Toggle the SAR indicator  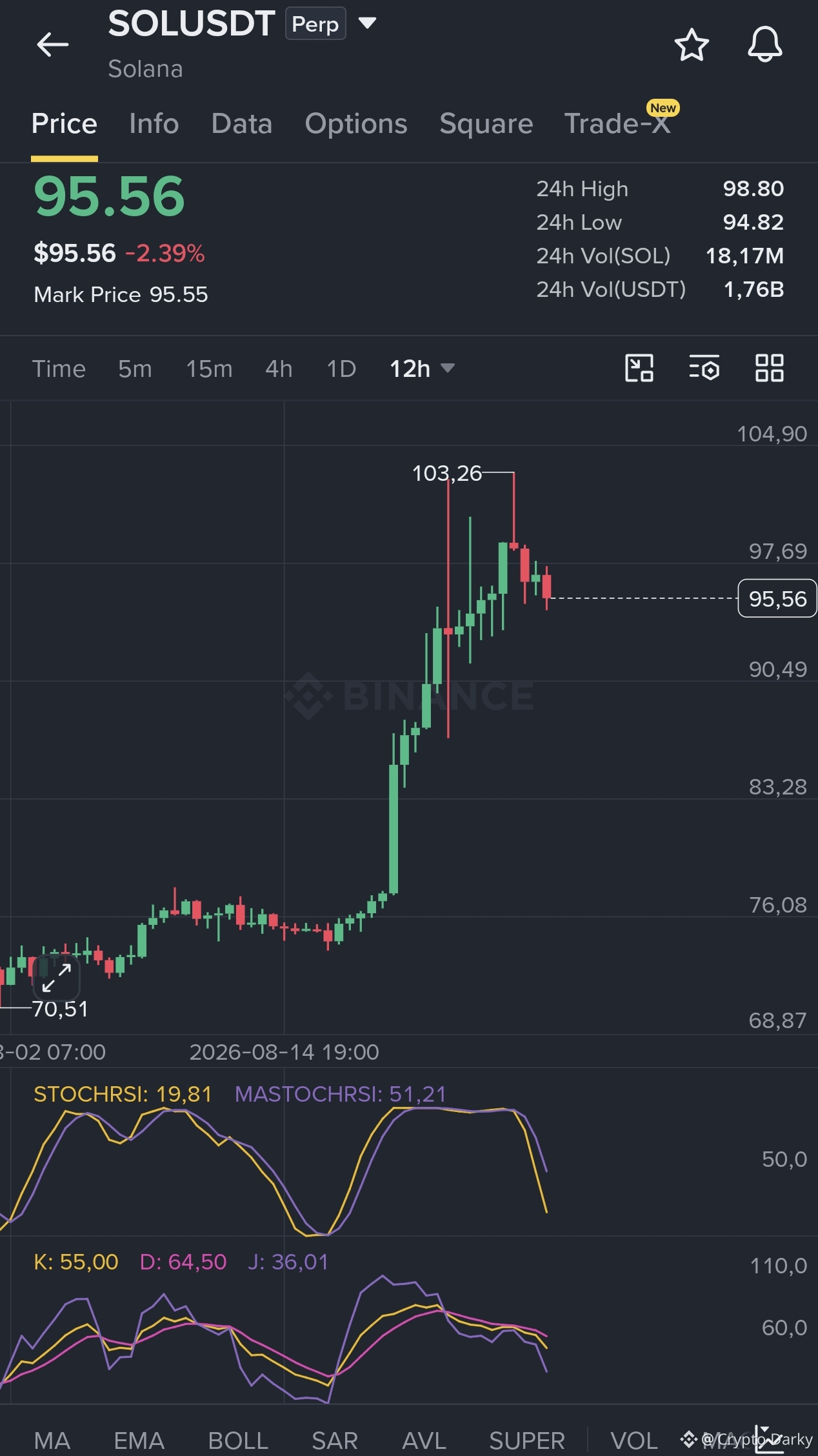[335, 1440]
